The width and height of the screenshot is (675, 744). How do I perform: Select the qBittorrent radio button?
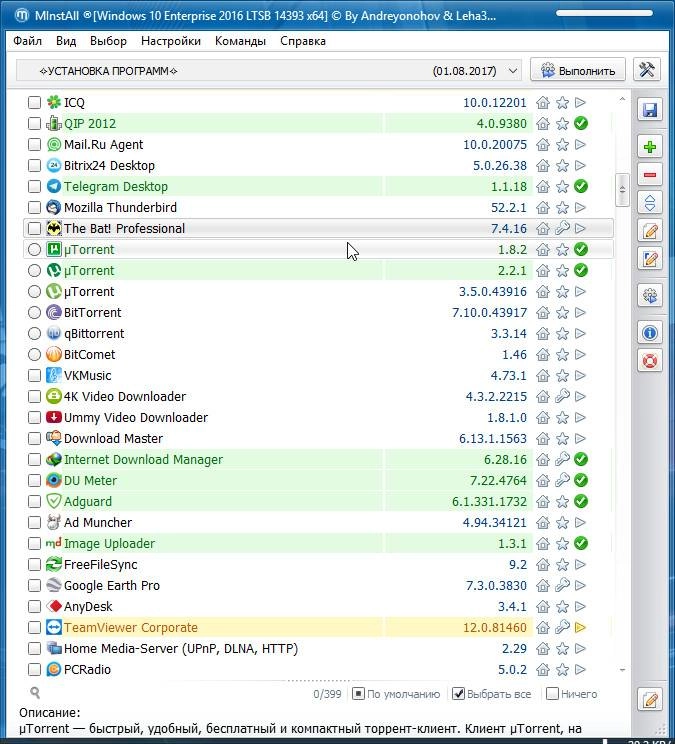pos(34,334)
